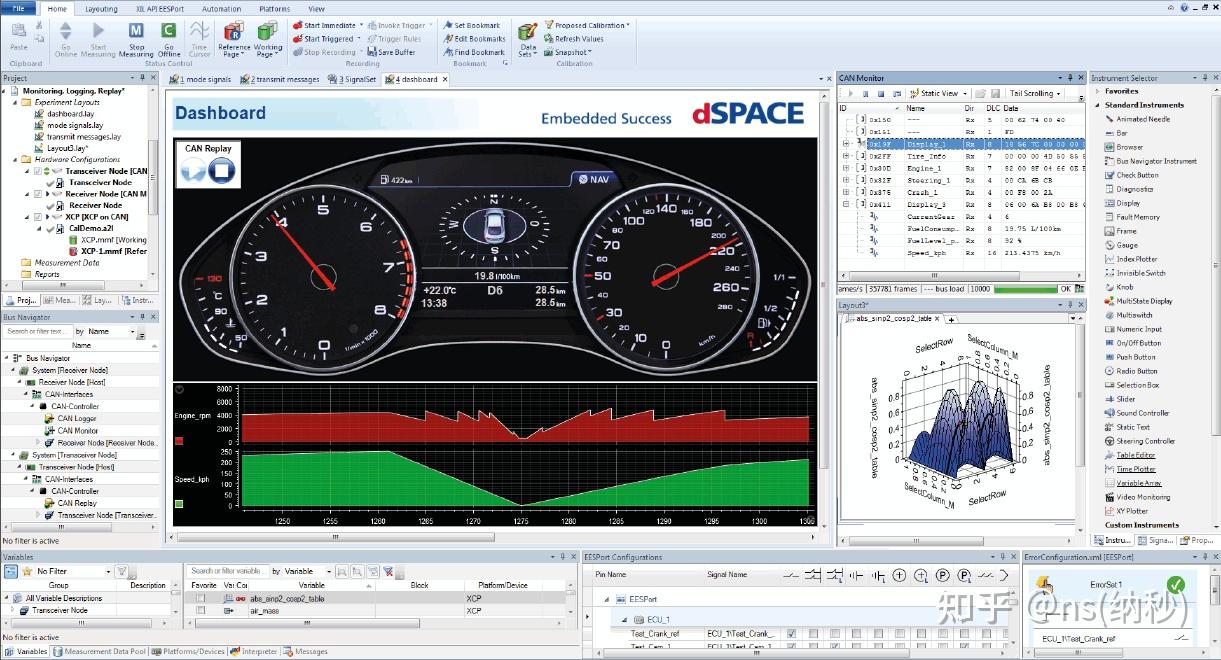Click the Go Offline icon
The width and height of the screenshot is (1221, 660).
(x=168, y=32)
